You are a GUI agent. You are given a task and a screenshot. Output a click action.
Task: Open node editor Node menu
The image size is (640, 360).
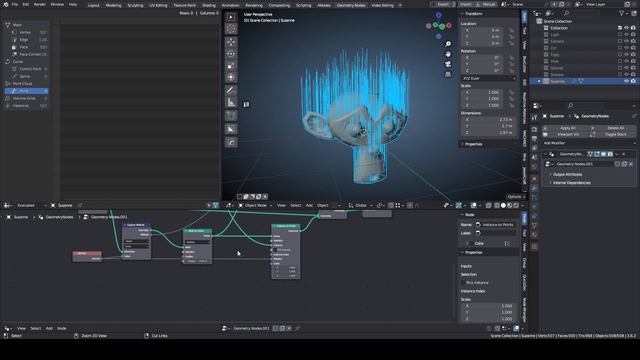click(62, 328)
